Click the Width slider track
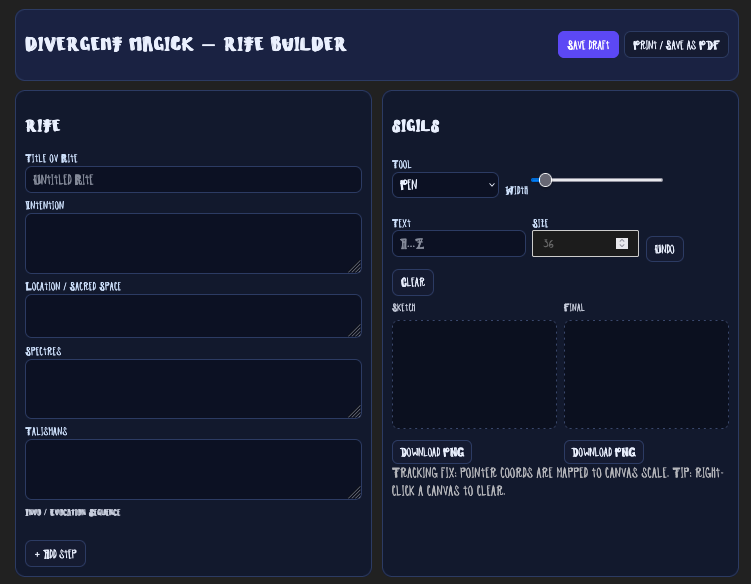Viewport: 751px width, 584px height. click(600, 180)
